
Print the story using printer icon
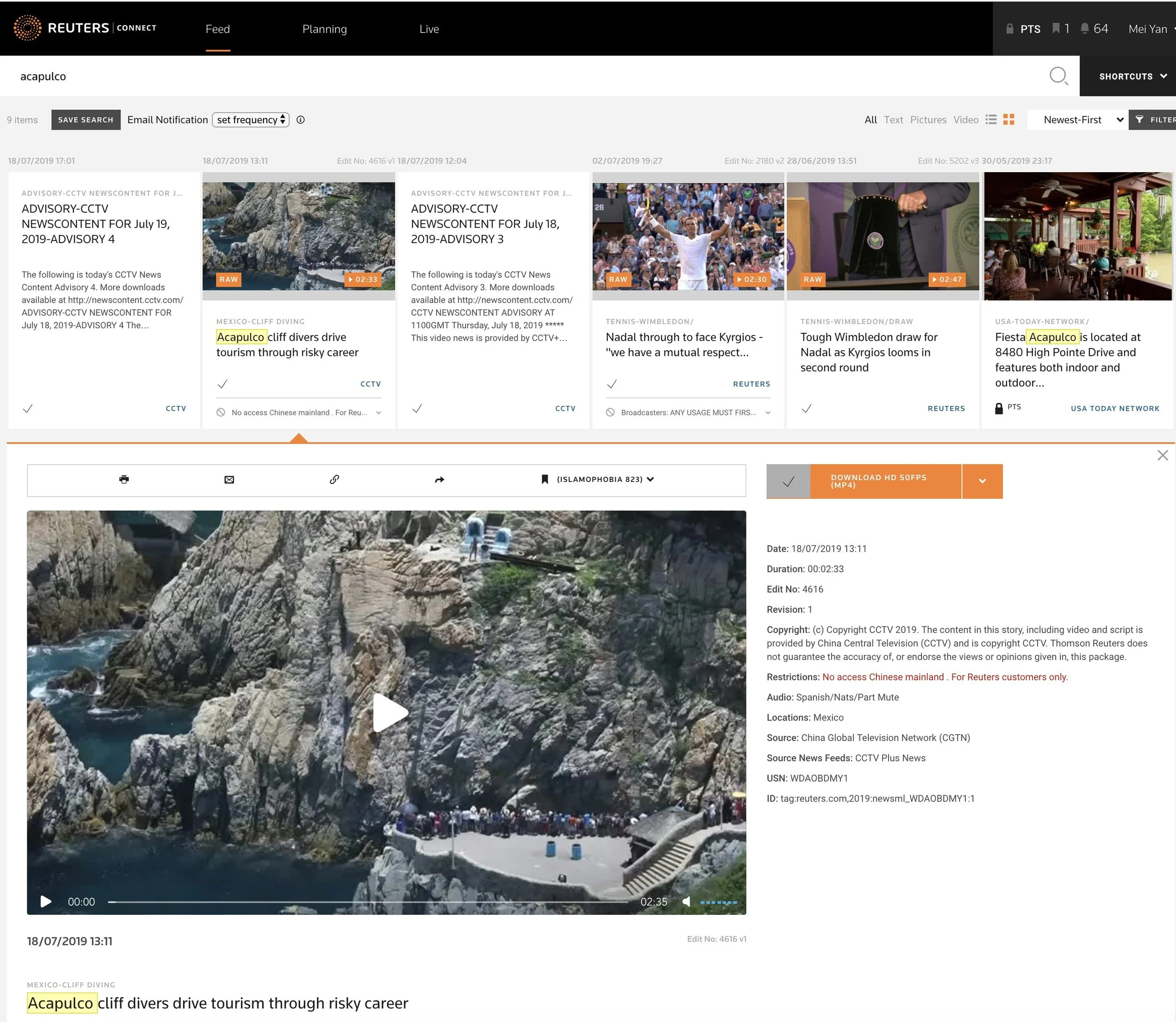point(124,479)
